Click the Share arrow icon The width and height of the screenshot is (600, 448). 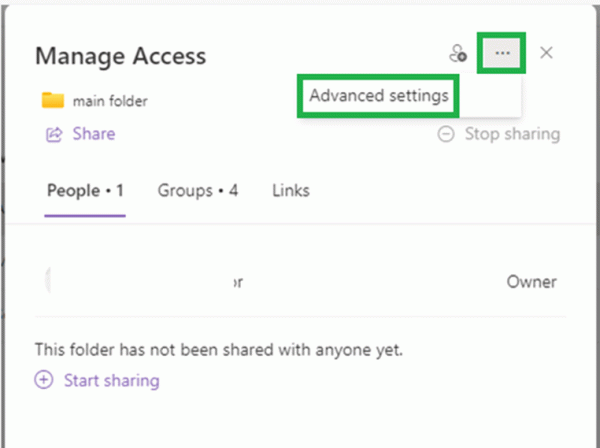point(55,134)
